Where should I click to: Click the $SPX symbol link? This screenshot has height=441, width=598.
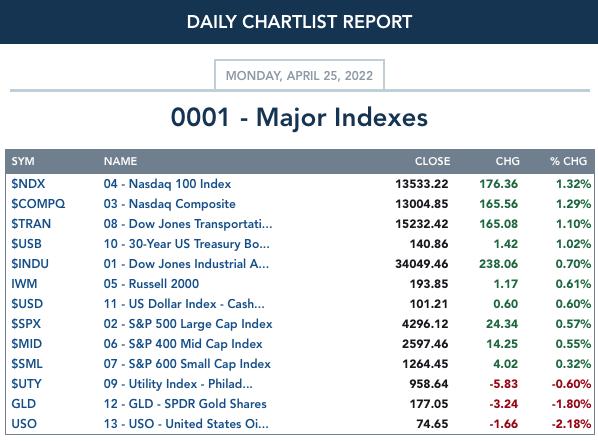click(x=26, y=324)
